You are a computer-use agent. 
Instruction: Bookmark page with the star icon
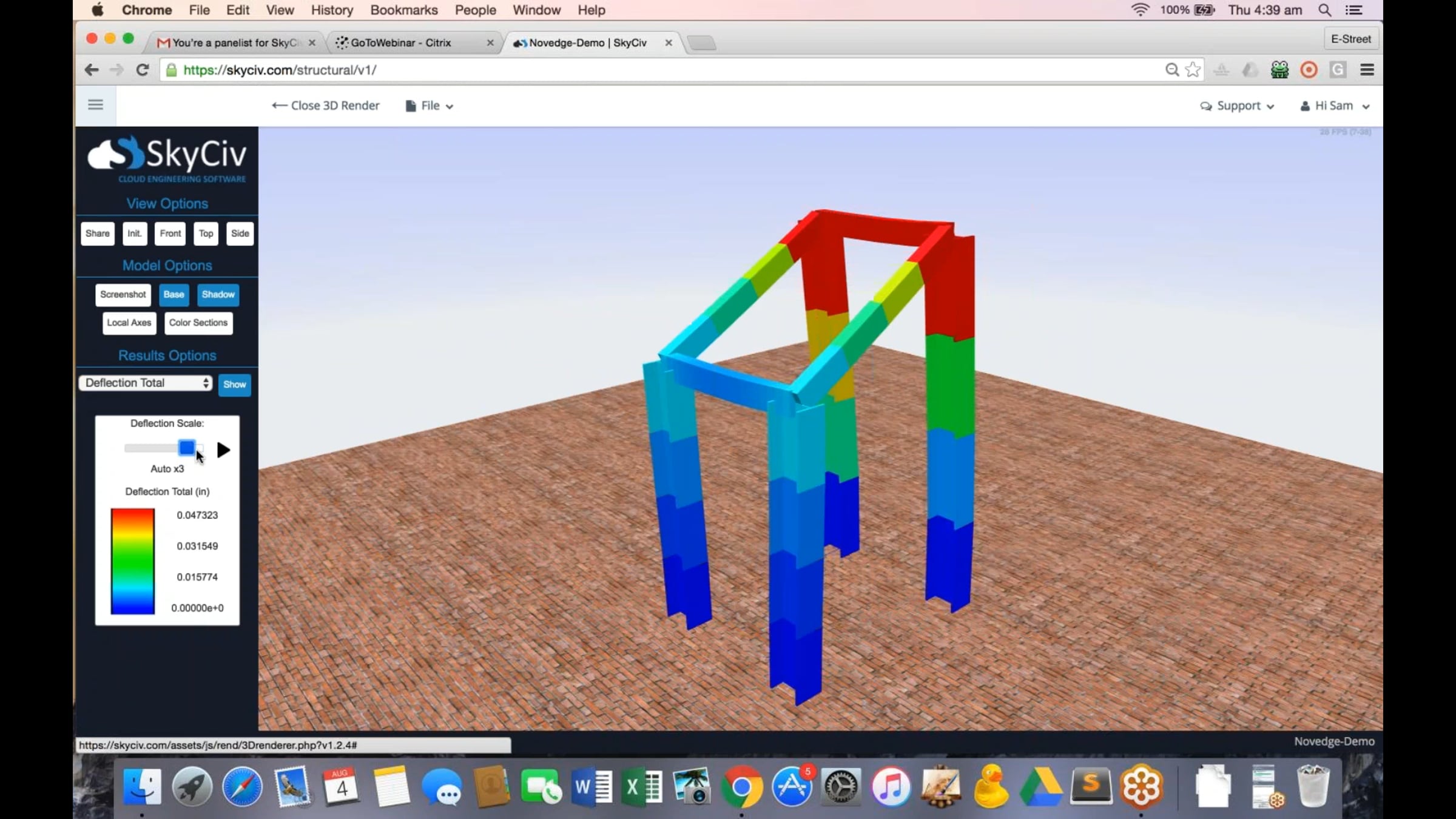pyautogui.click(x=1193, y=70)
